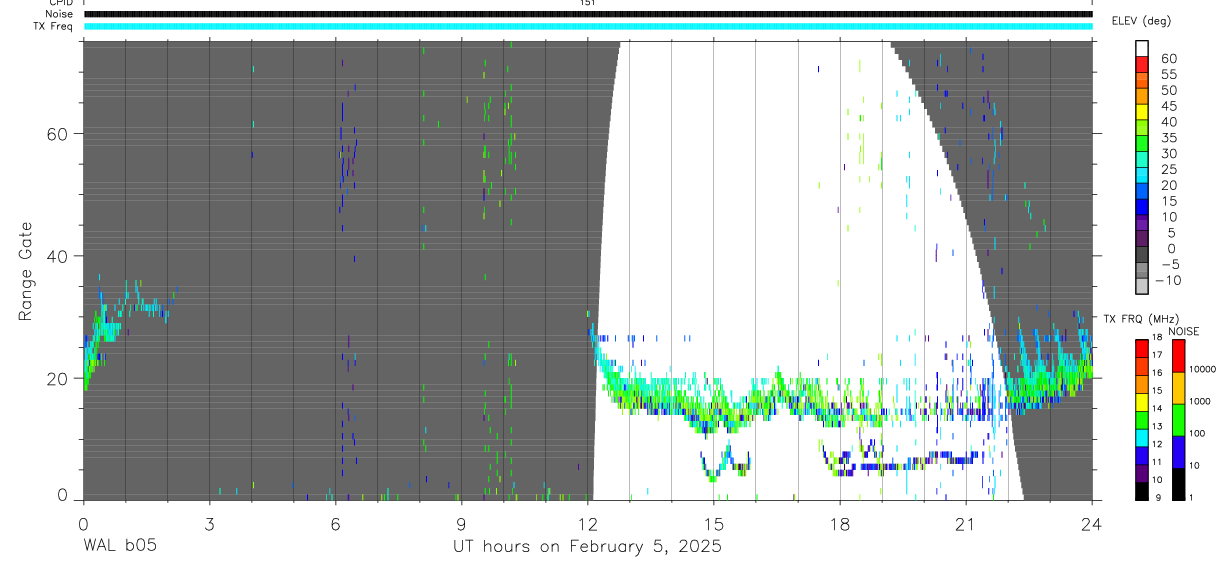Click the x-axis tick label '24'
1228x567 pixels.
tap(1092, 523)
